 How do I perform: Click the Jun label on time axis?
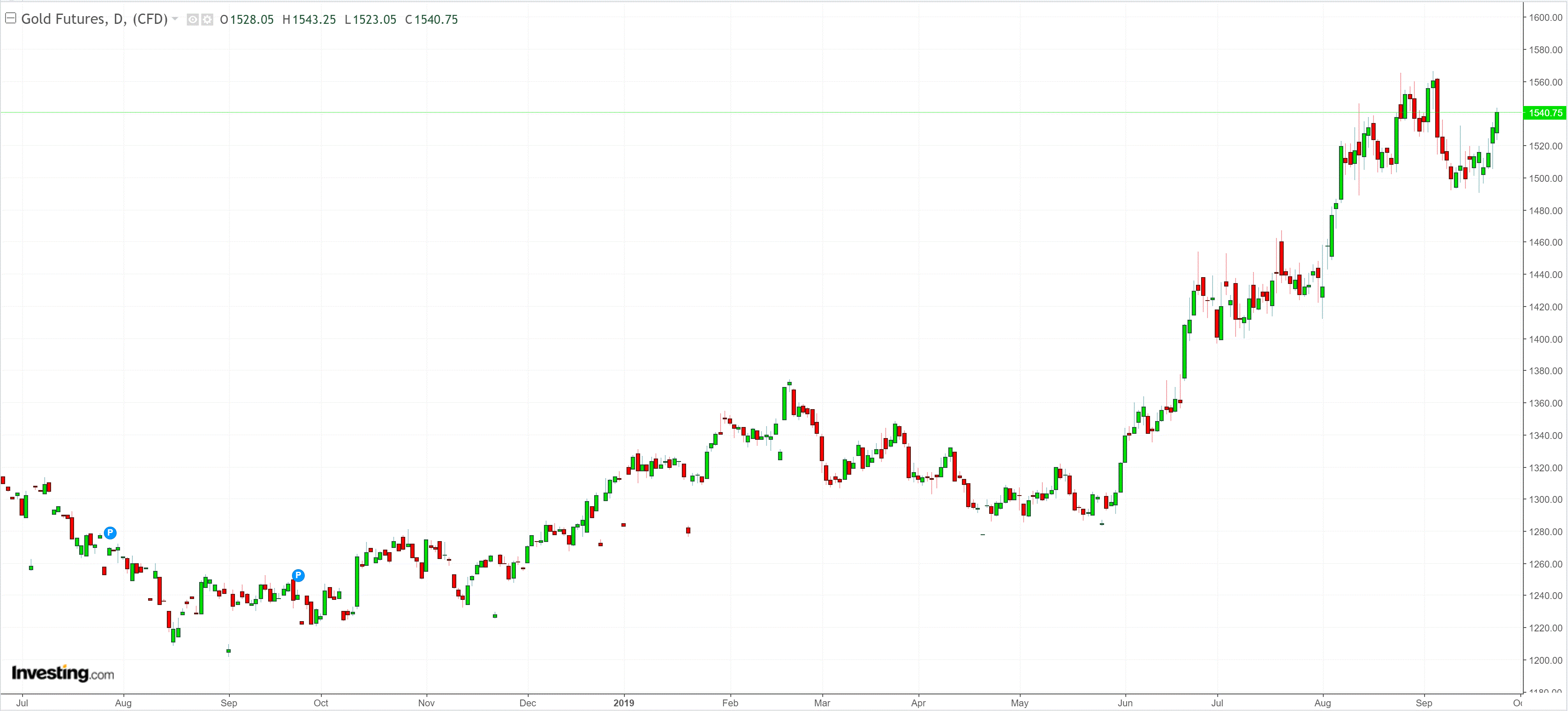click(x=1125, y=703)
